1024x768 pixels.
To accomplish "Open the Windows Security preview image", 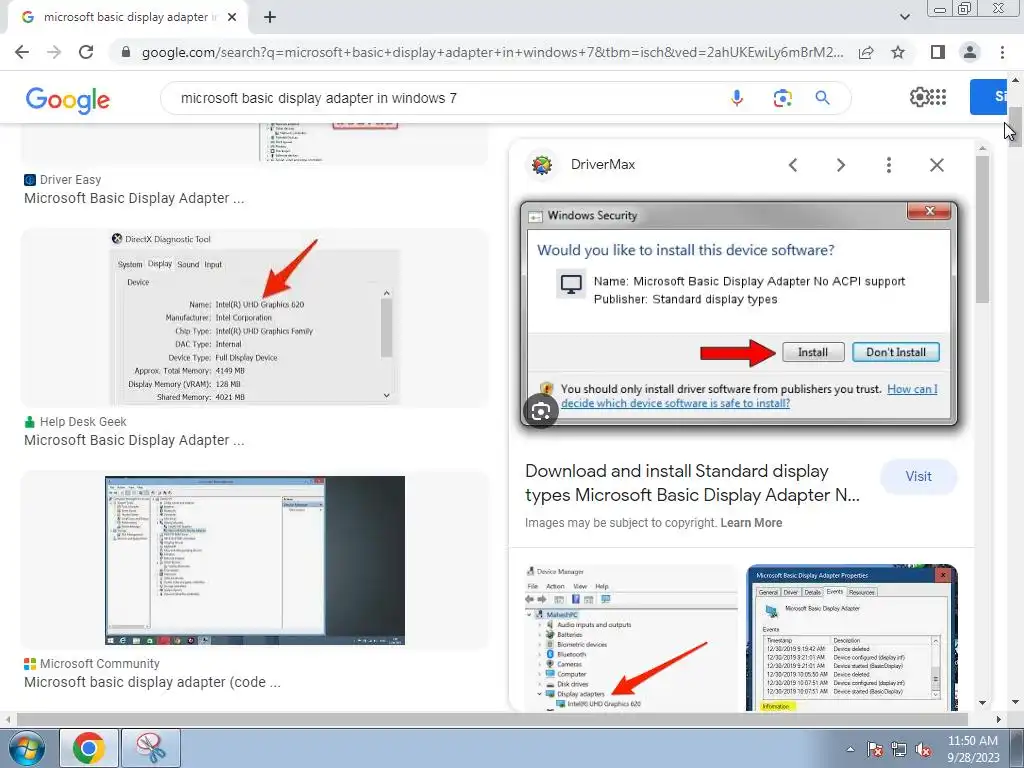I will [x=739, y=314].
